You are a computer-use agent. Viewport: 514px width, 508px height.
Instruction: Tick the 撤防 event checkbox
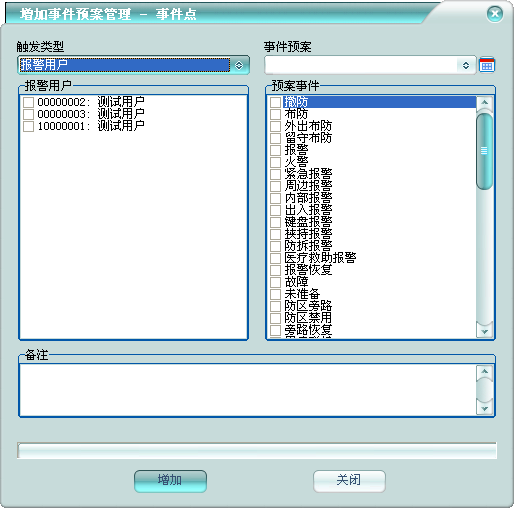point(275,102)
